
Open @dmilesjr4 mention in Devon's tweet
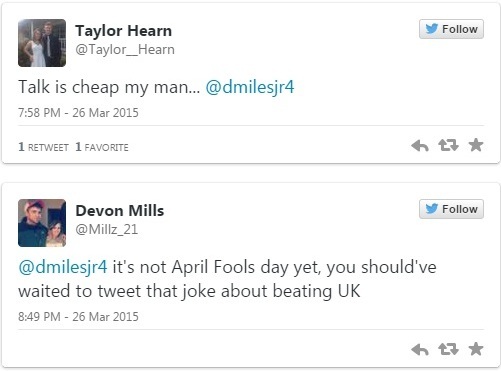point(63,267)
